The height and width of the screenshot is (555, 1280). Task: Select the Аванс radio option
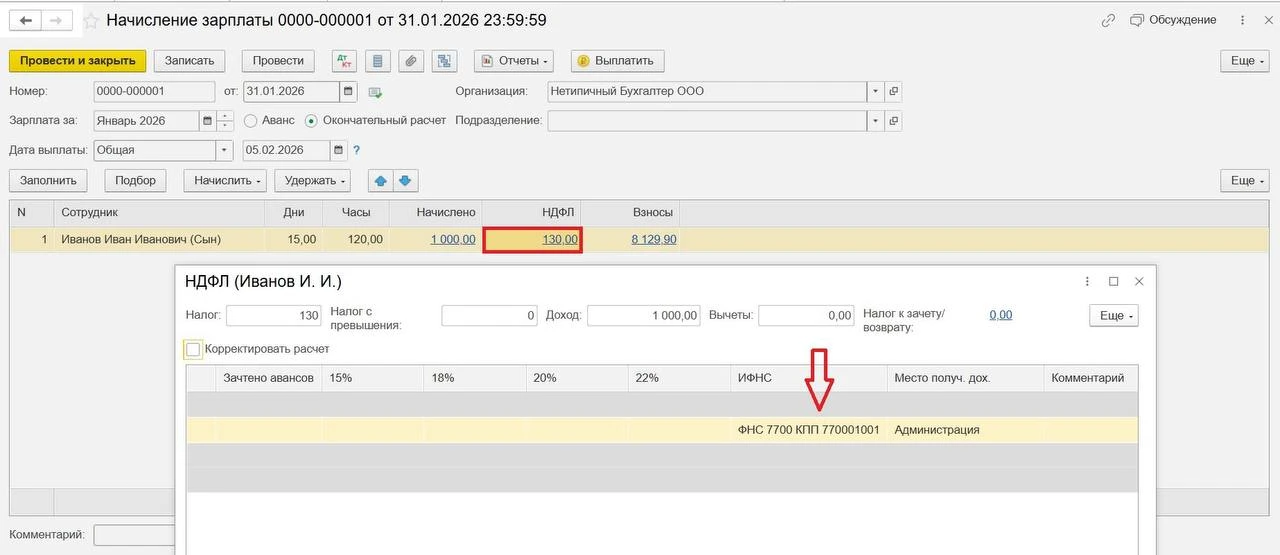tap(250, 121)
